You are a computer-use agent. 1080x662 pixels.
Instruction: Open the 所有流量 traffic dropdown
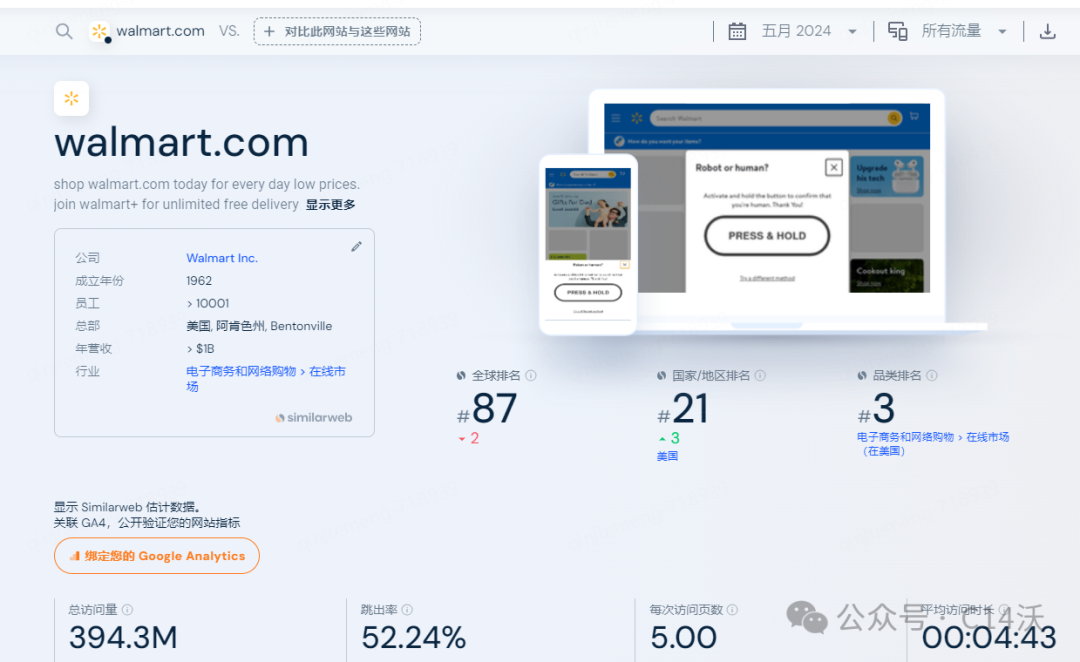[964, 32]
